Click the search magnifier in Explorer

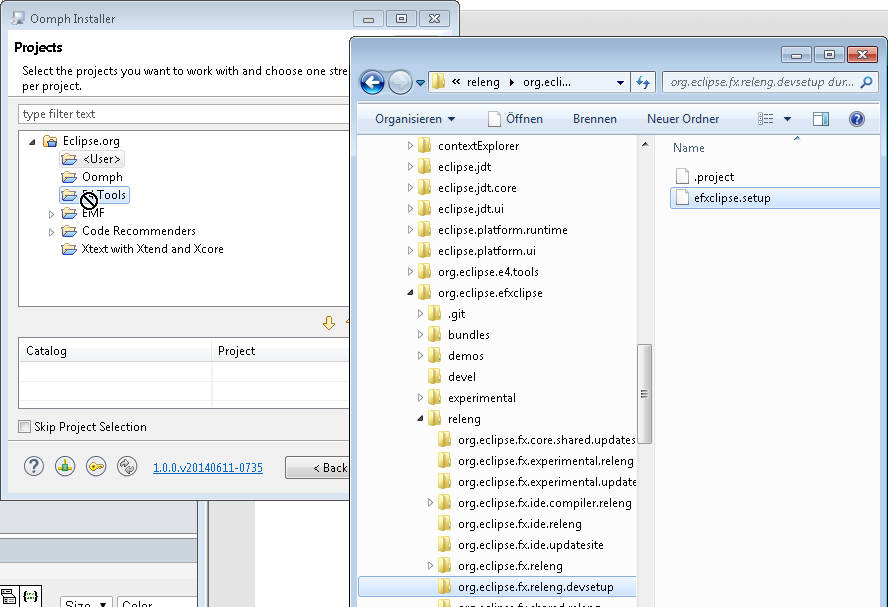(x=866, y=83)
